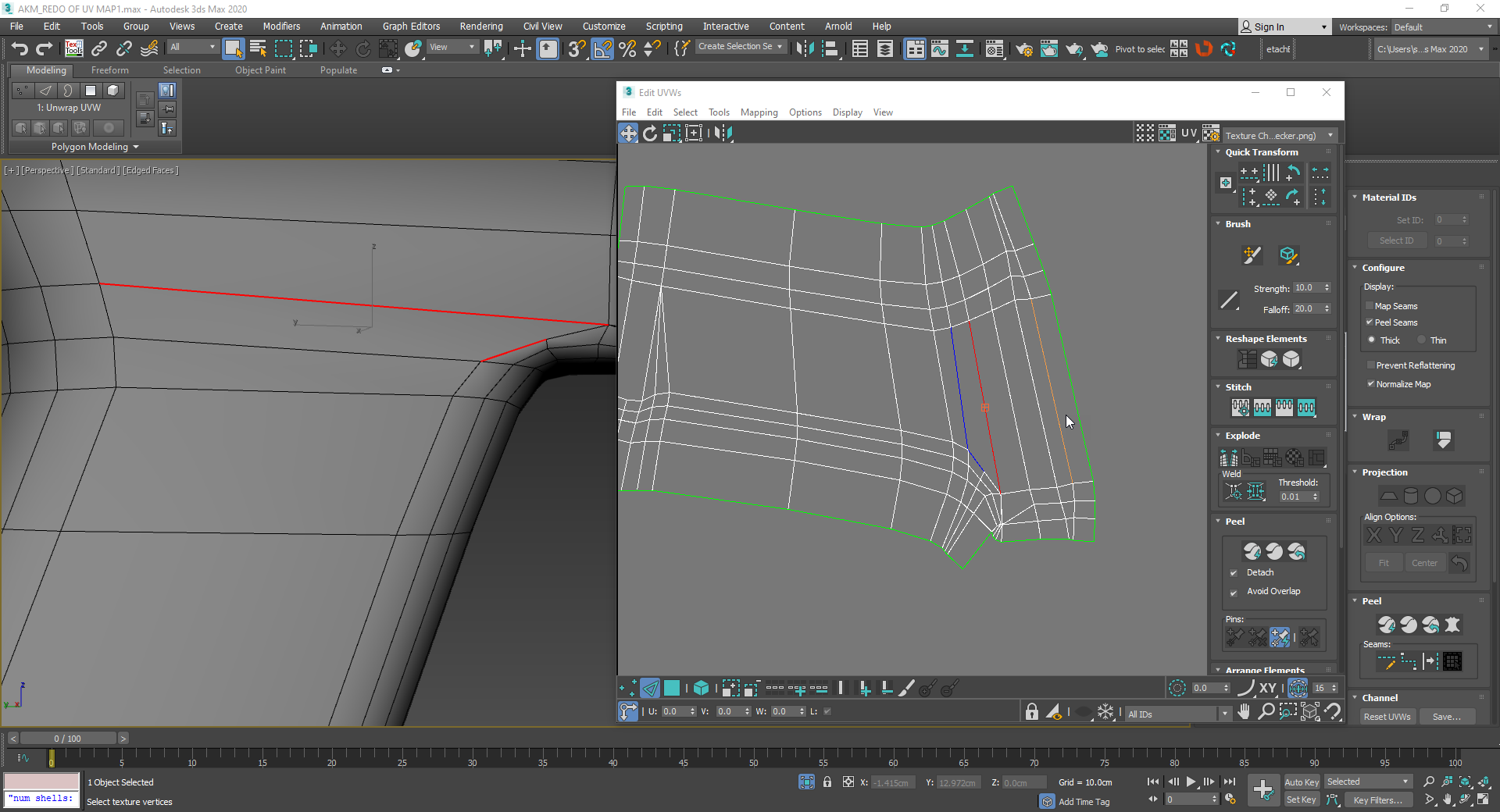Click the Key Filters... button
The width and height of the screenshot is (1500, 812).
pyautogui.click(x=1377, y=800)
